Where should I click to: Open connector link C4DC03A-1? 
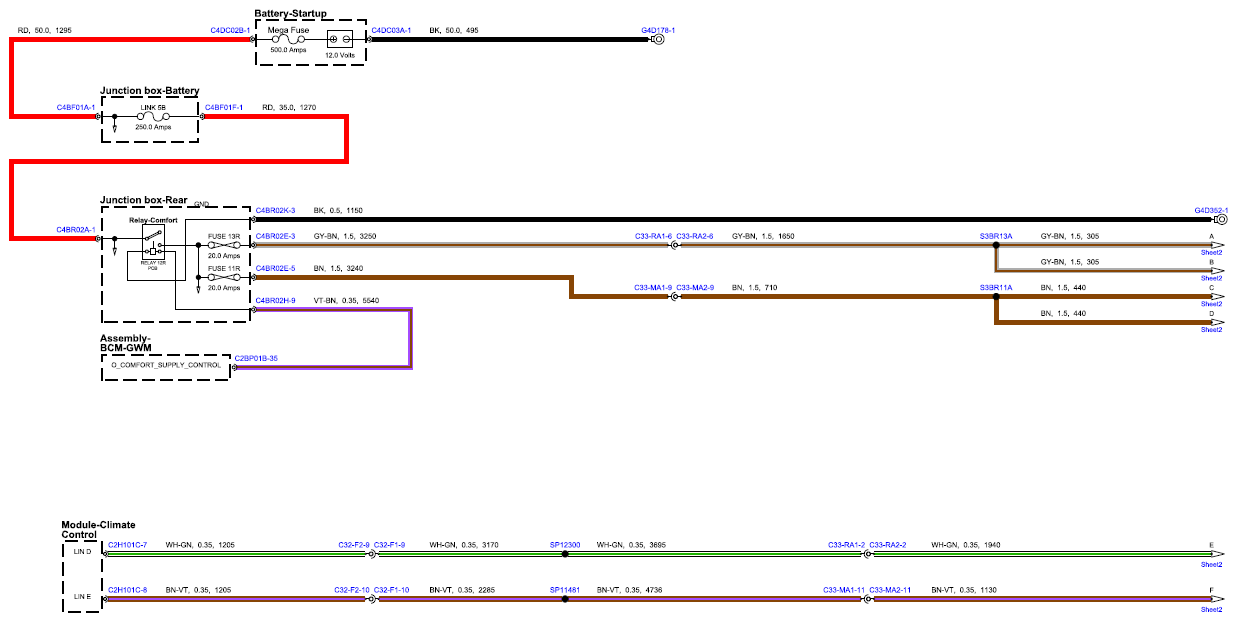point(391,31)
